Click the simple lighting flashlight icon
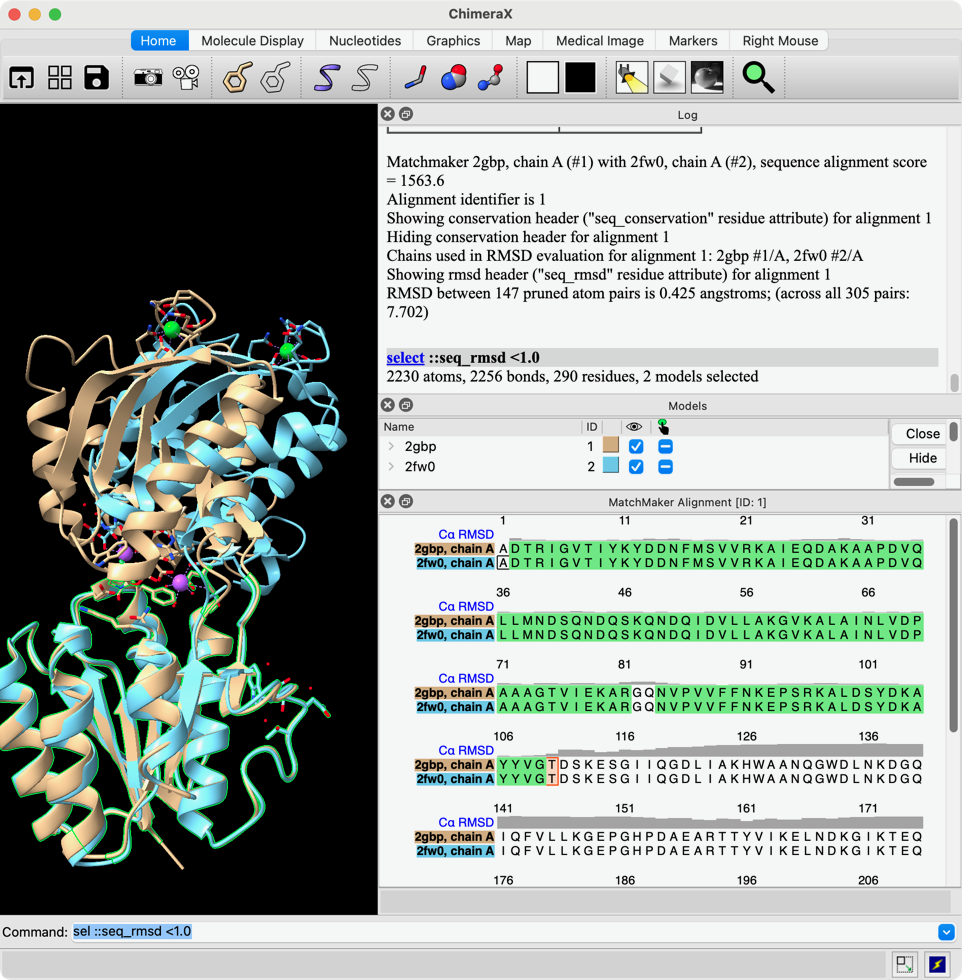 click(x=631, y=78)
